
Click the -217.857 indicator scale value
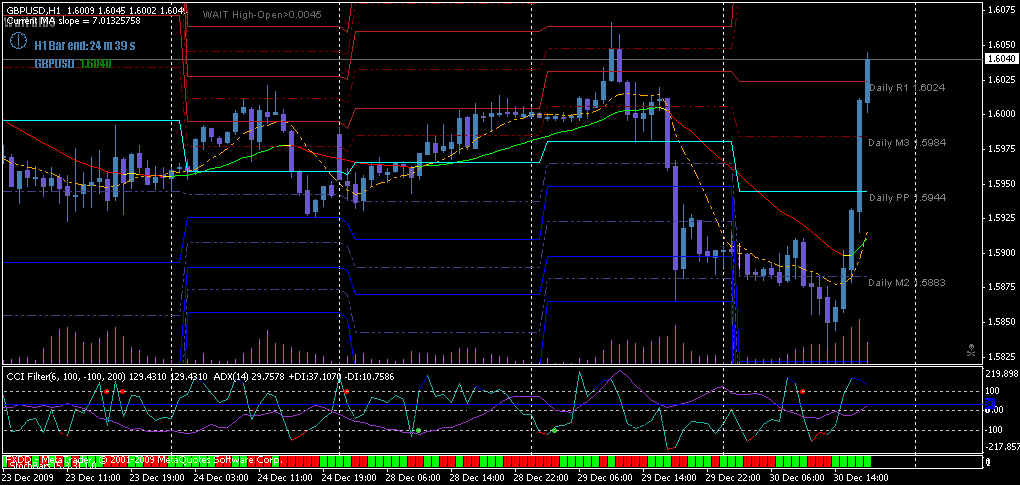point(1002,447)
